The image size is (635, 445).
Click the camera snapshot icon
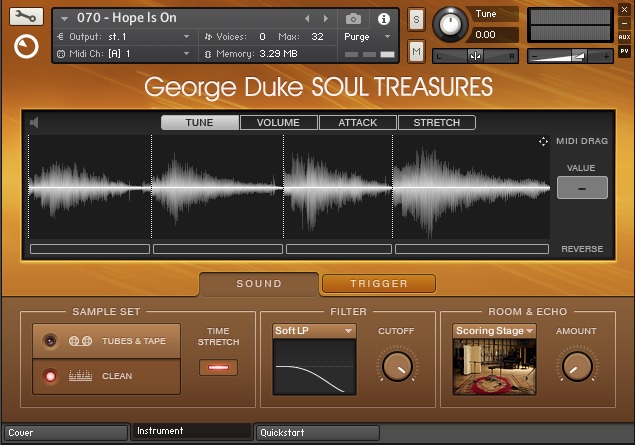pos(354,18)
